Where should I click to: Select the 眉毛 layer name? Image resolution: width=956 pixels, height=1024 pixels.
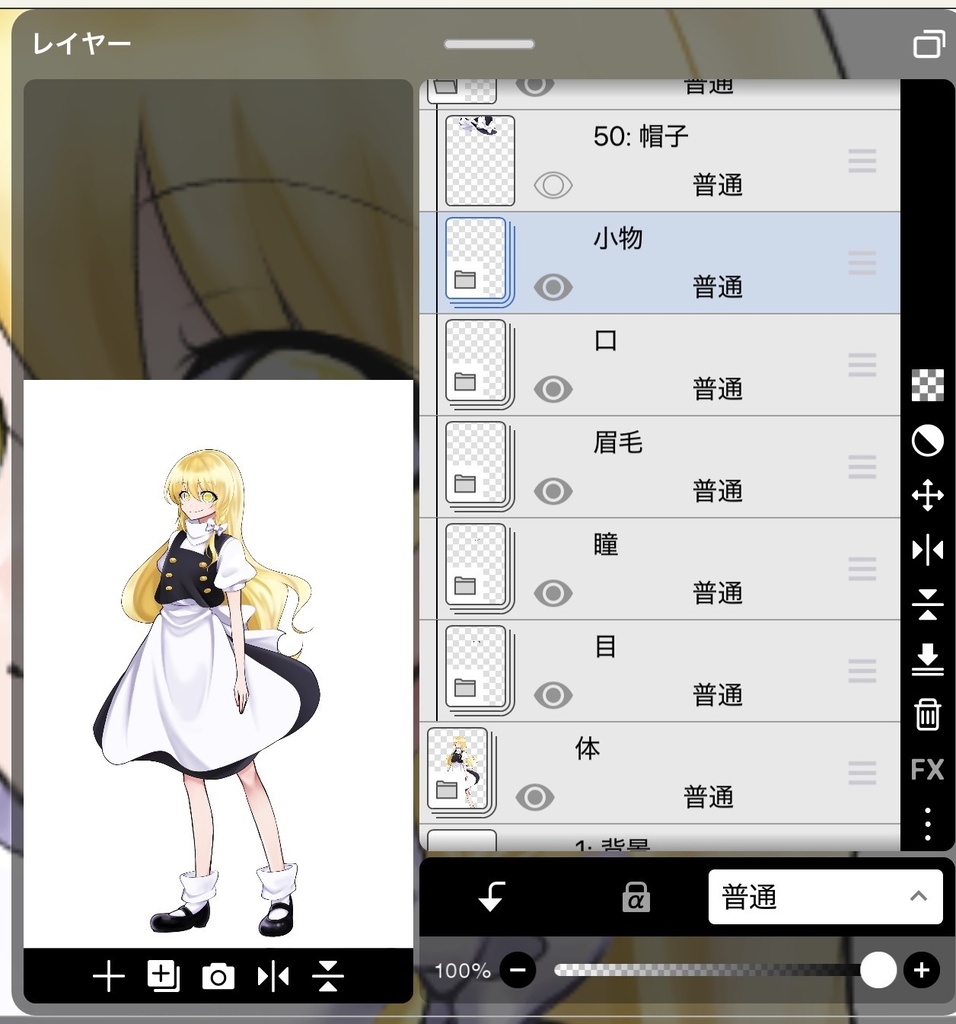tap(618, 442)
